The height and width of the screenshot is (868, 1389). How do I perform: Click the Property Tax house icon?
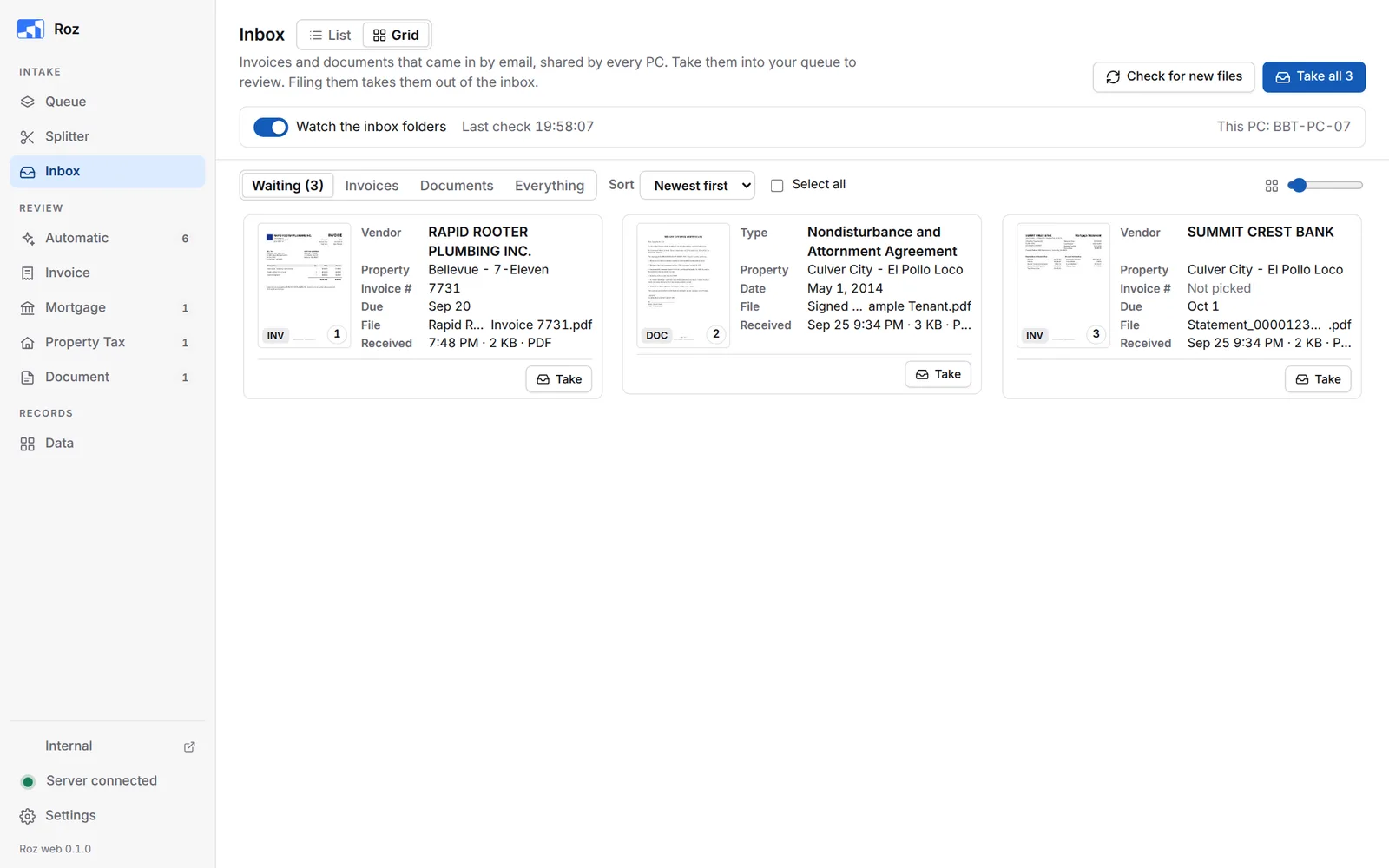click(x=28, y=342)
